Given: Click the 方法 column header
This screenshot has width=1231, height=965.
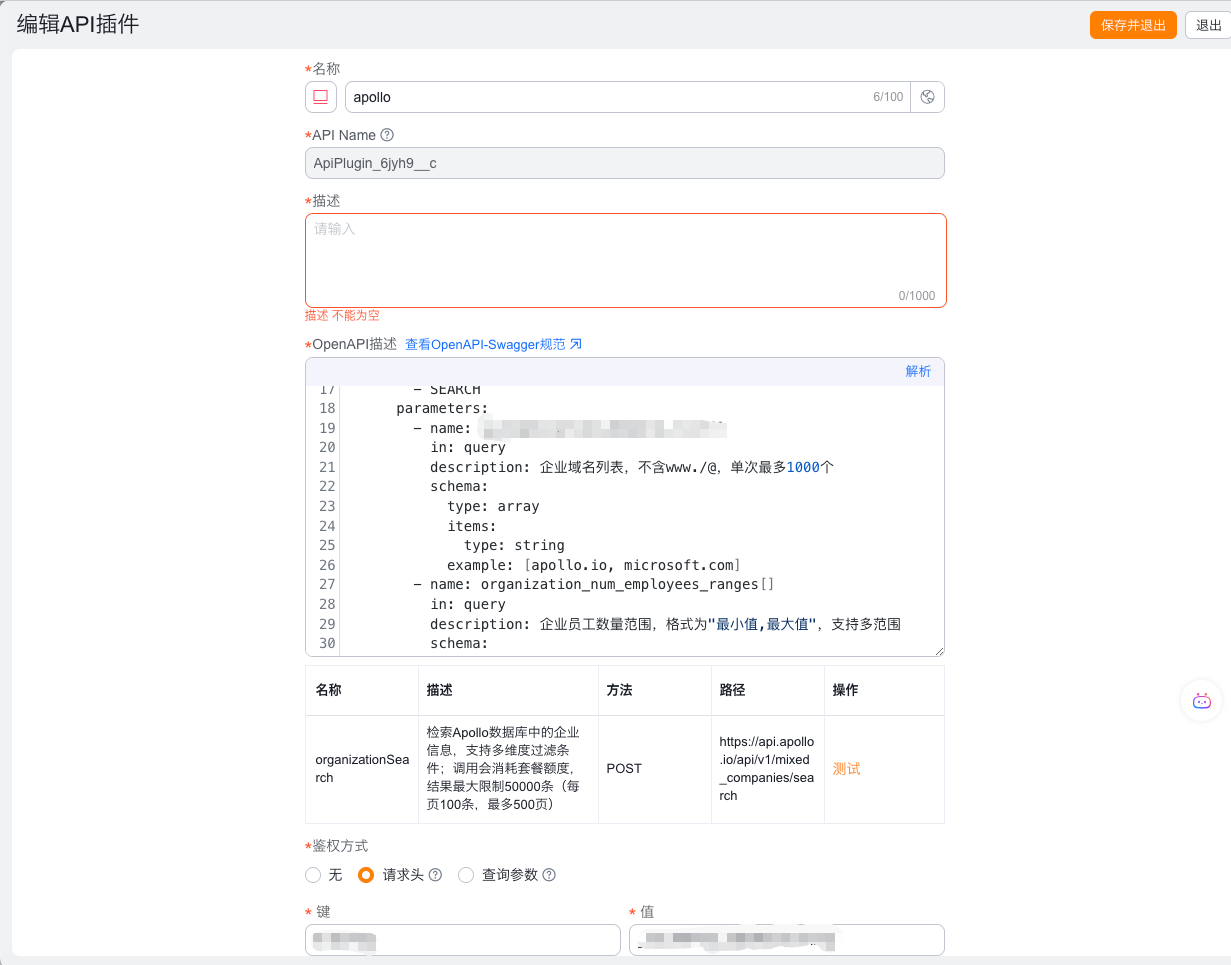Looking at the screenshot, I should (655, 690).
